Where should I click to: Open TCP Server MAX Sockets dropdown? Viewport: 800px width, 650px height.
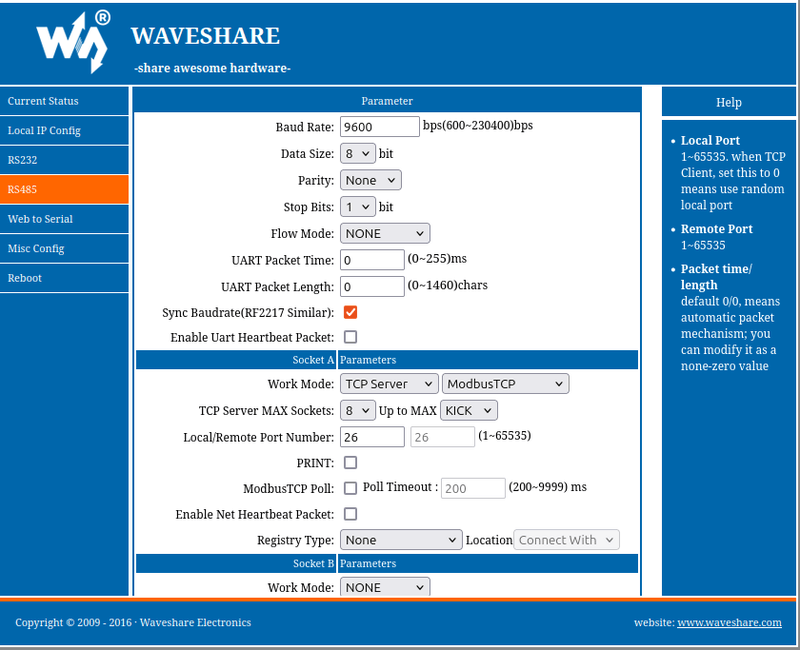358,410
